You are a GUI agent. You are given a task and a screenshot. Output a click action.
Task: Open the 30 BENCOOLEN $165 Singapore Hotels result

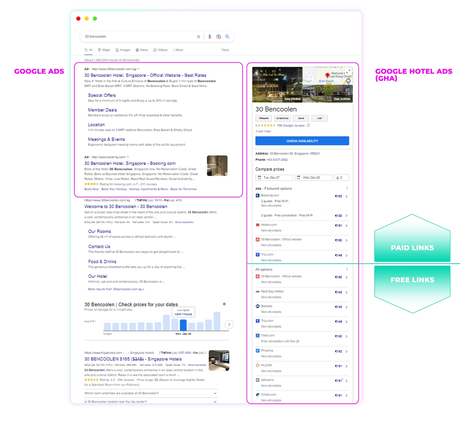coord(133,359)
